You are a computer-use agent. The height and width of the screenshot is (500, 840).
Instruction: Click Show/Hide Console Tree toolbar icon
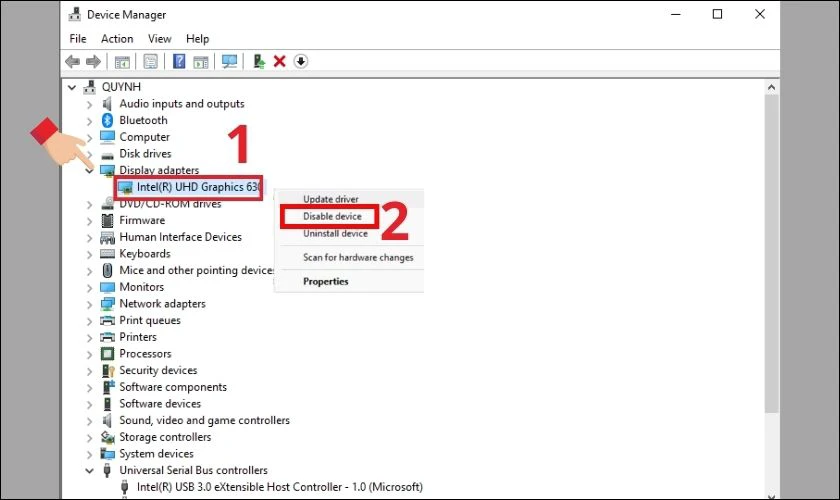click(x=122, y=62)
